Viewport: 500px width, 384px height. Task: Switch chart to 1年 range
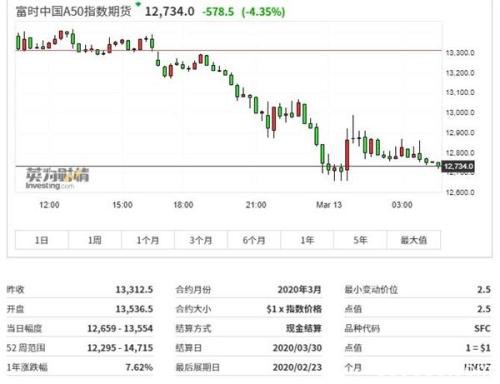(x=307, y=240)
